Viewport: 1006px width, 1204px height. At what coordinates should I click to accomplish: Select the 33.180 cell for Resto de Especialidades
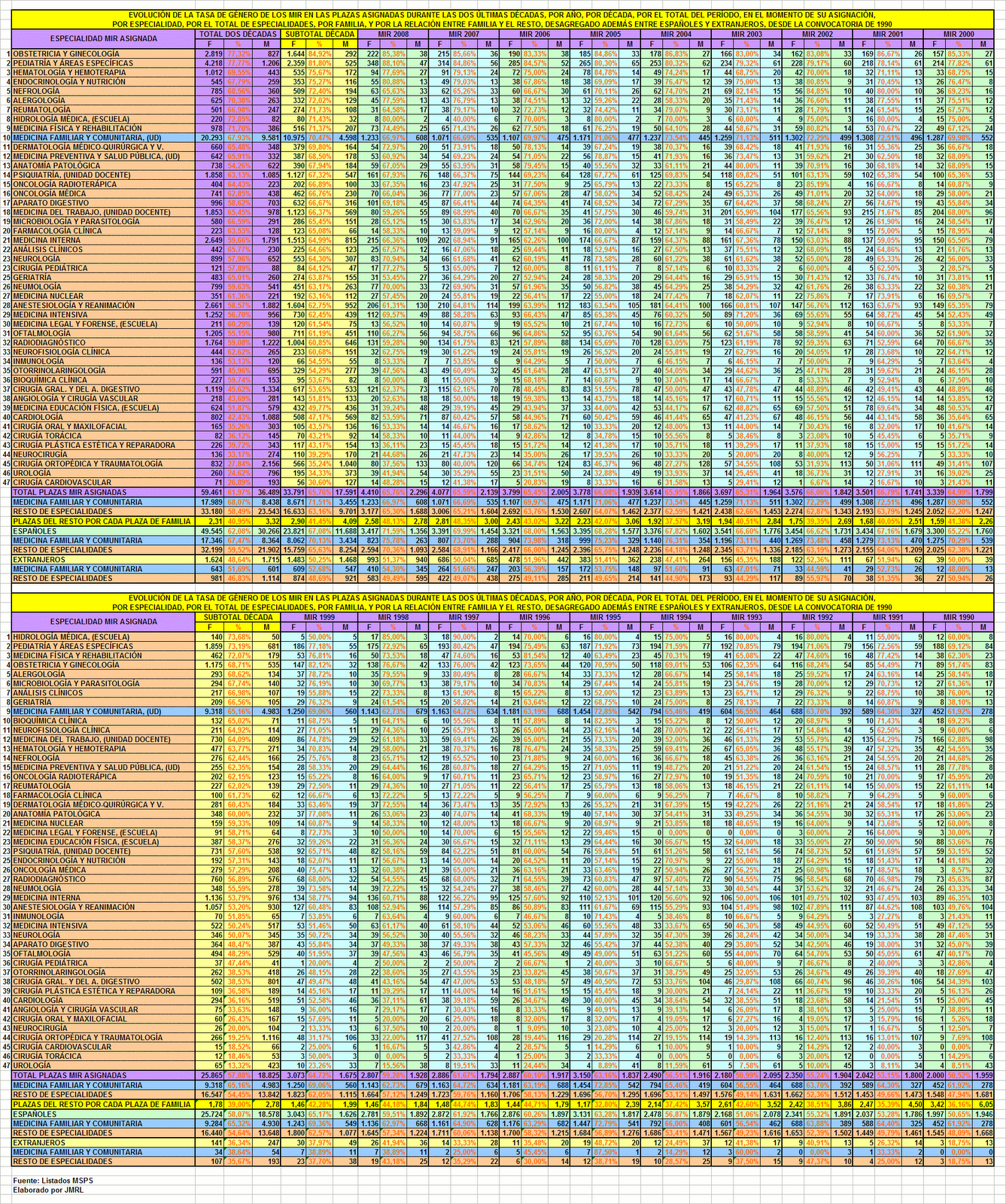pyautogui.click(x=211, y=512)
